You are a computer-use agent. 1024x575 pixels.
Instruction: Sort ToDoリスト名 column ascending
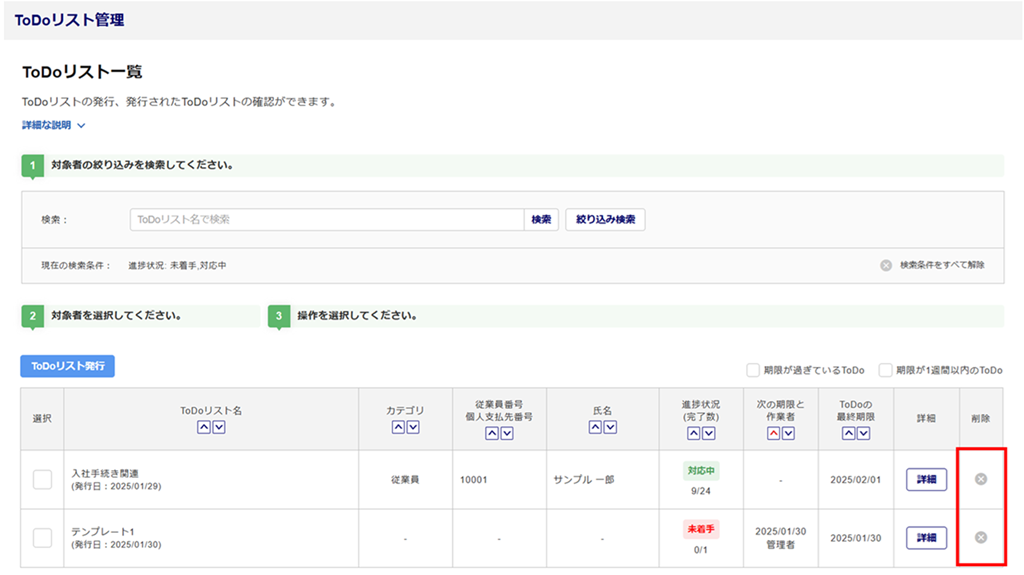(203, 428)
